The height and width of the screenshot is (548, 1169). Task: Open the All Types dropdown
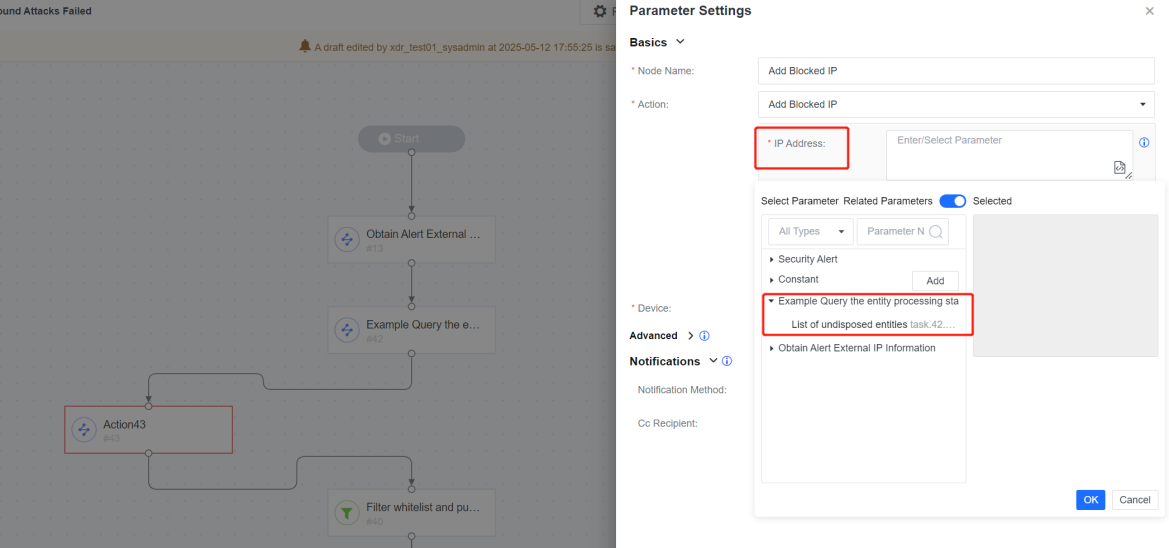[x=811, y=231]
